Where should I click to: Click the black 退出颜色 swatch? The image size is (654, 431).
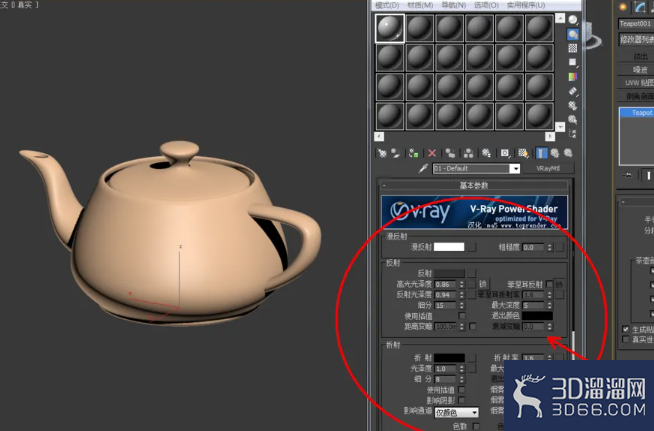(537, 316)
